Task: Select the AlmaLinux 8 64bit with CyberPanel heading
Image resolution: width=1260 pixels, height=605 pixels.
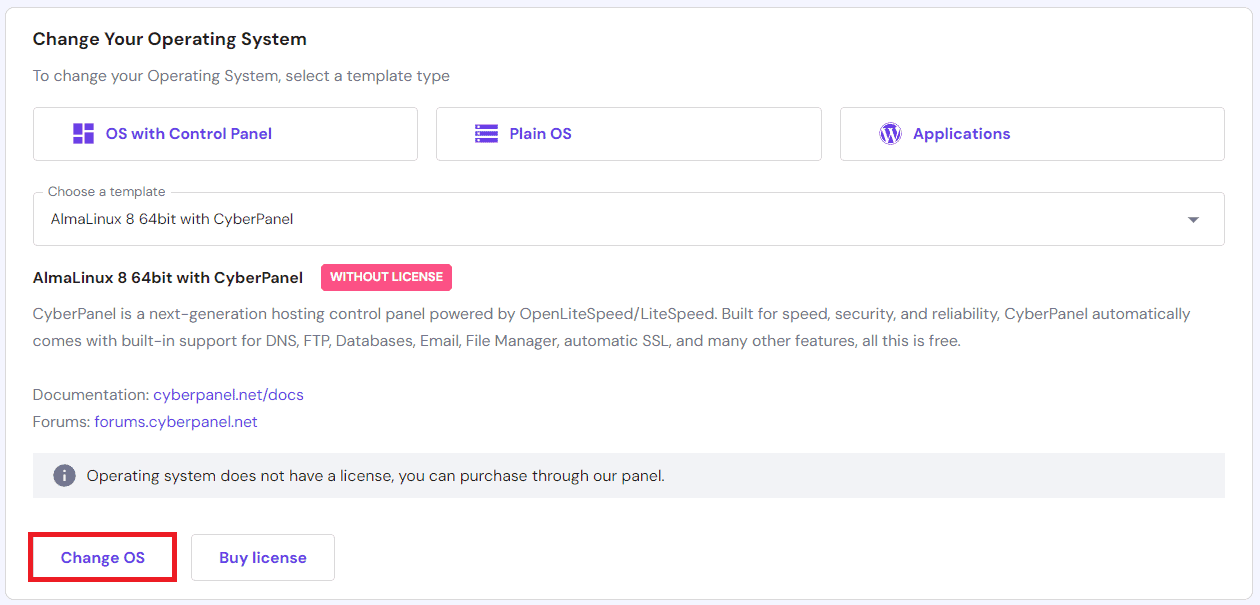Action: coord(168,277)
